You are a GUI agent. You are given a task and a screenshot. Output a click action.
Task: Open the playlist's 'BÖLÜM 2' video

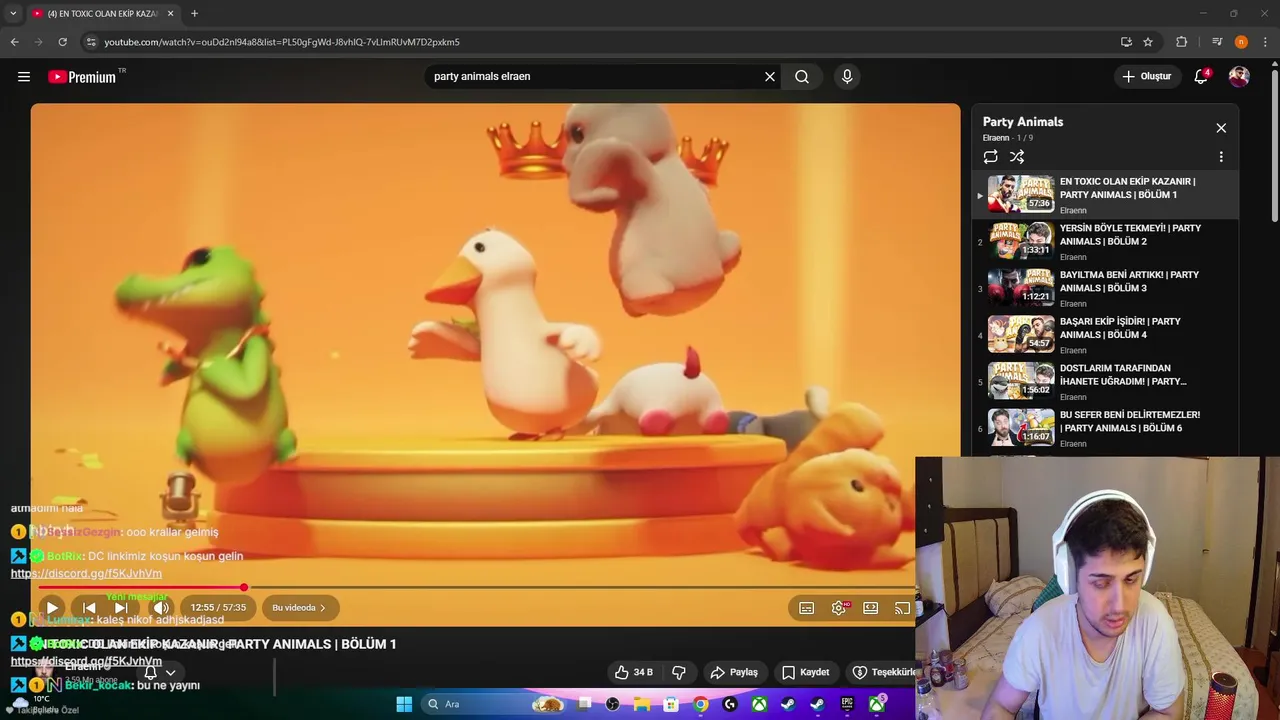pos(1106,241)
